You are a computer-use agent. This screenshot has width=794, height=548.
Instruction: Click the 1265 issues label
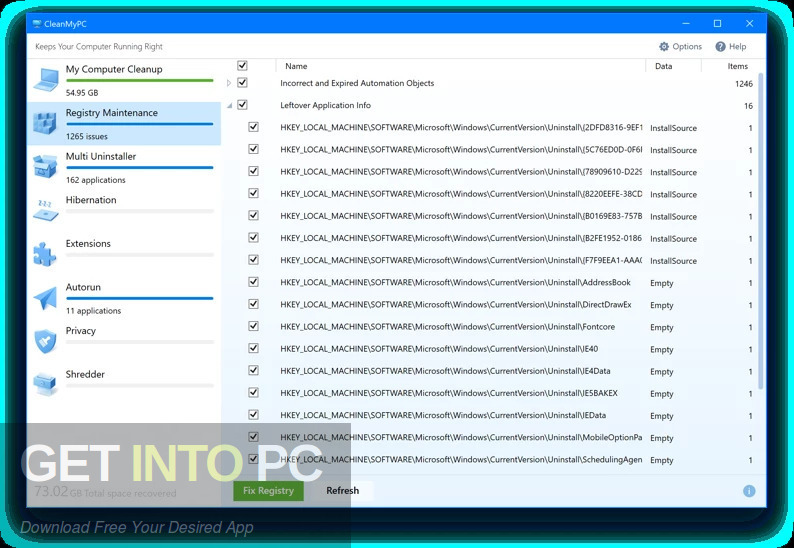[x=87, y=136]
